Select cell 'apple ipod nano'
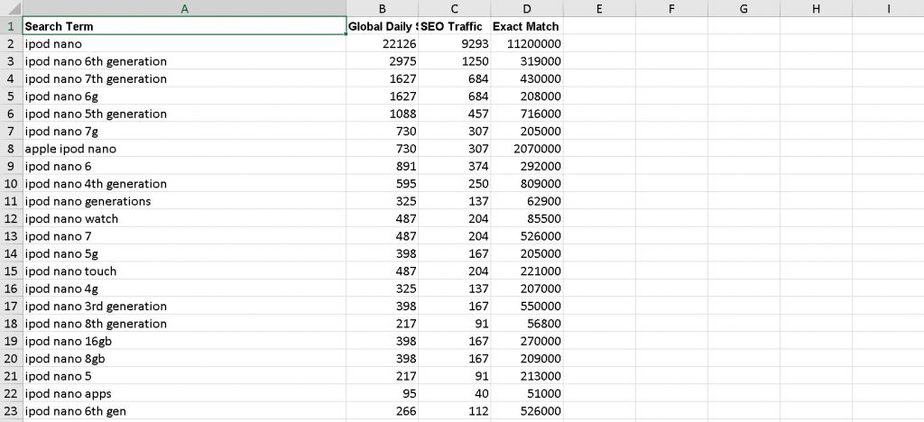The height and width of the screenshot is (422, 924). click(x=184, y=149)
